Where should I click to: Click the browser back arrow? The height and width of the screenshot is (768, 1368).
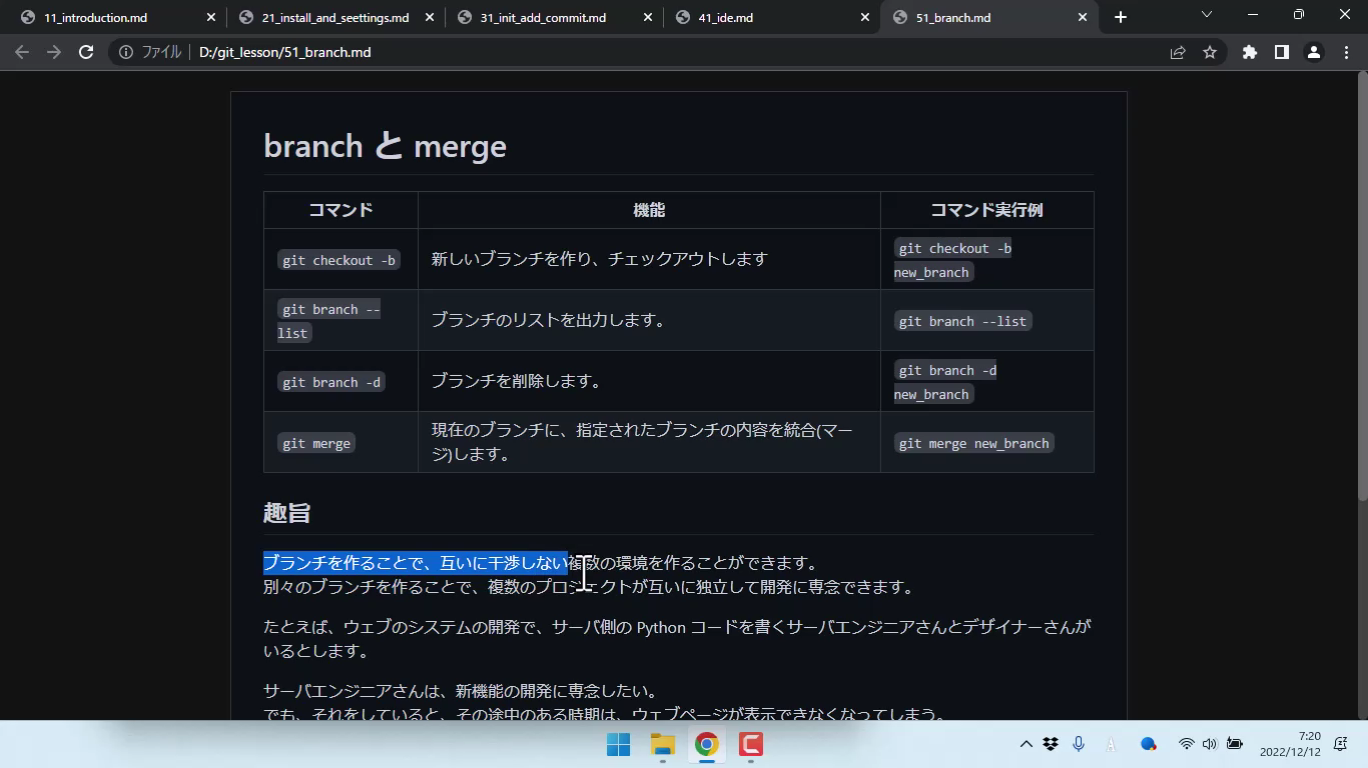[x=22, y=52]
